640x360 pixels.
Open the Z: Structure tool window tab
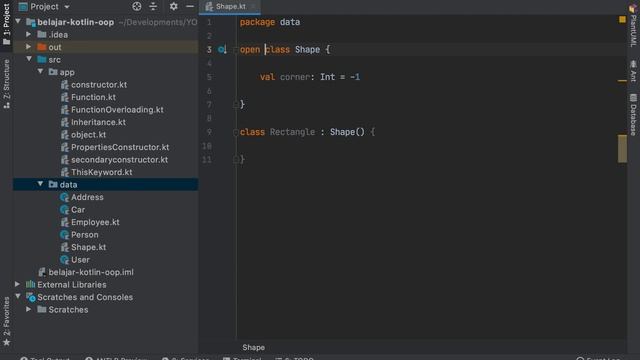6,84
